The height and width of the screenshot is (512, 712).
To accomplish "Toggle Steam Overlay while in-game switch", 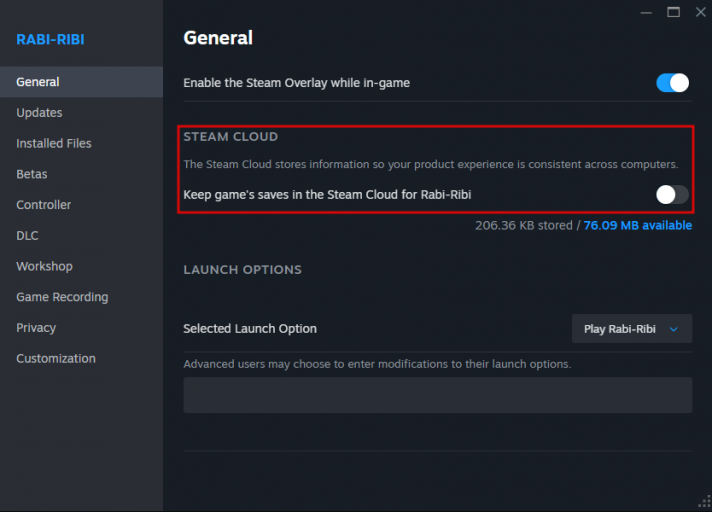I will click(672, 83).
